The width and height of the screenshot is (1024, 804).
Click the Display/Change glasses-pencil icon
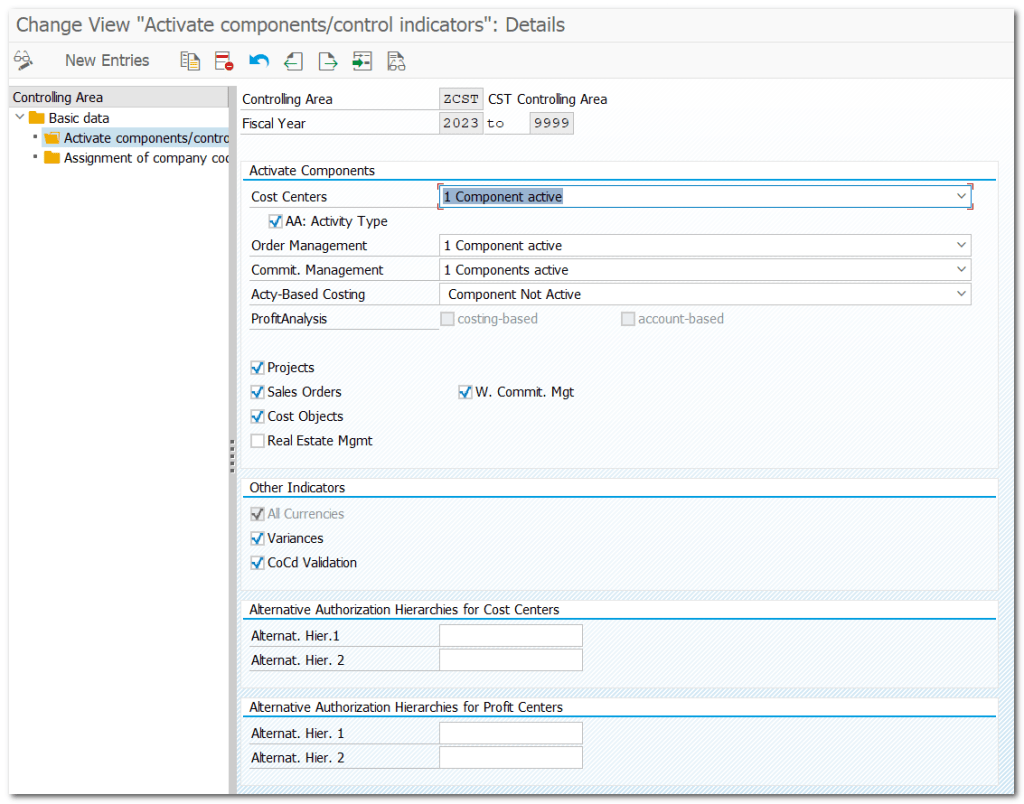coord(24,61)
